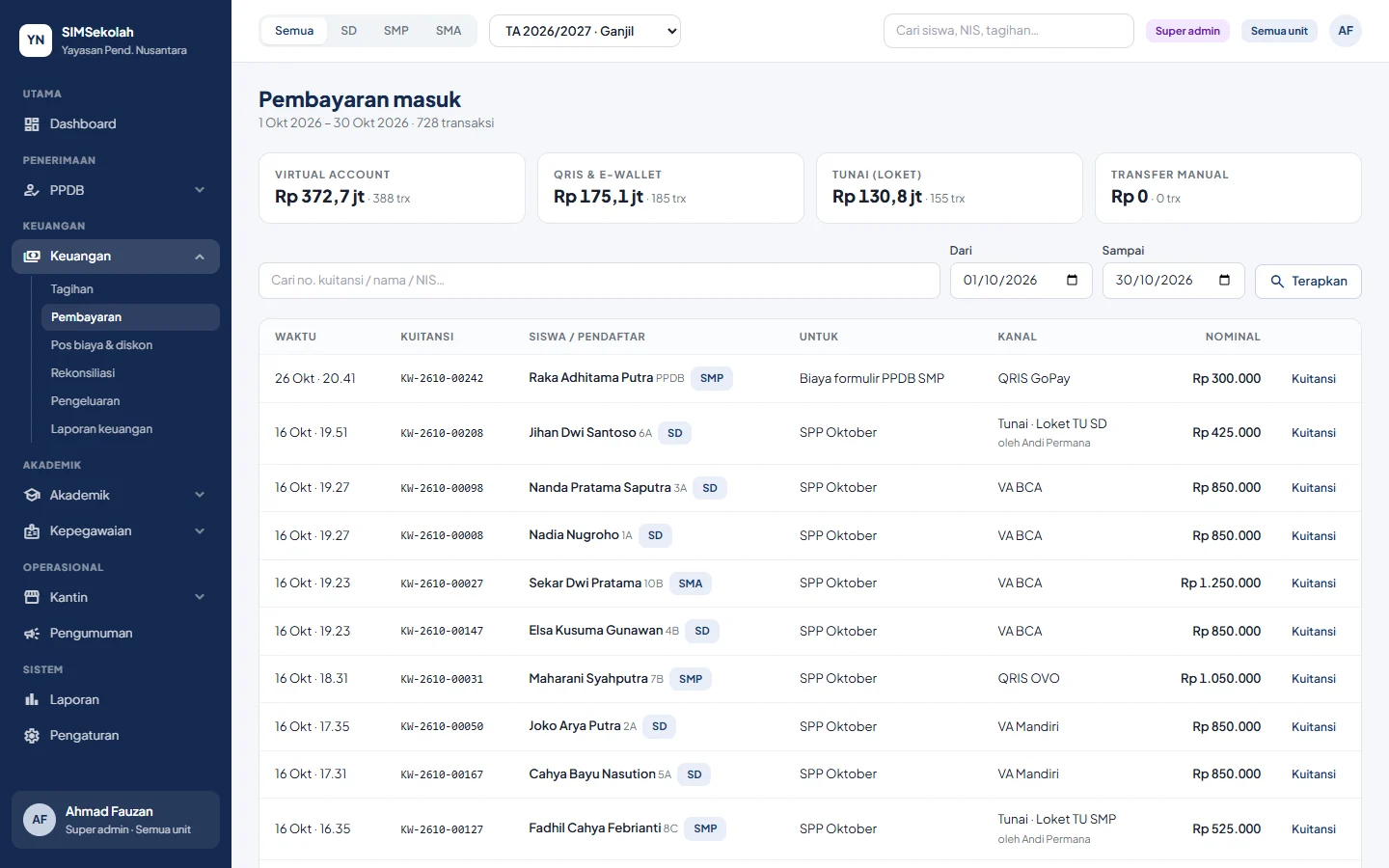Switch to the SMA tab

point(449,31)
